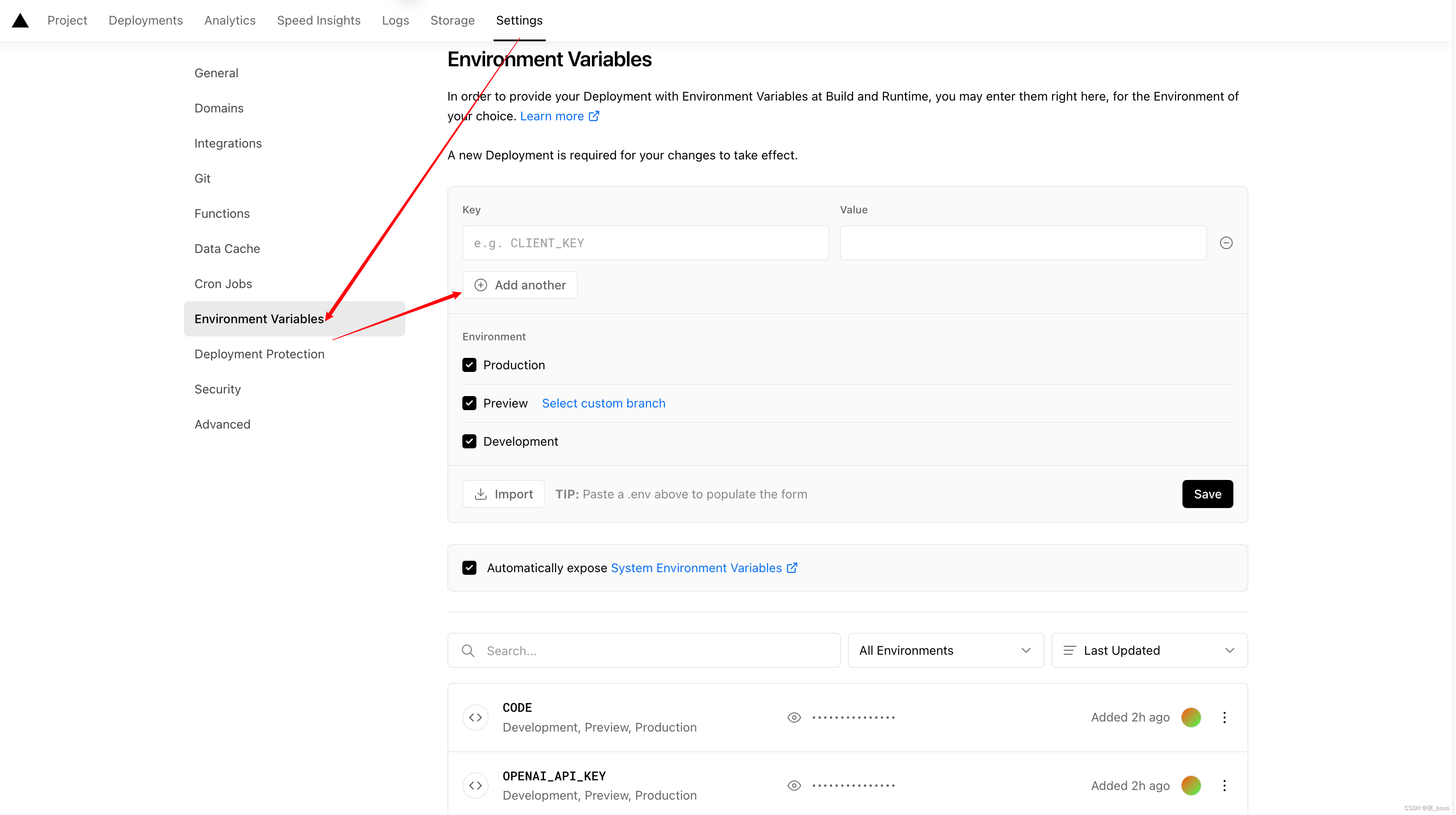Disable automatically expose System Environment Variables
Image resolution: width=1456 pixels, height=815 pixels.
469,567
